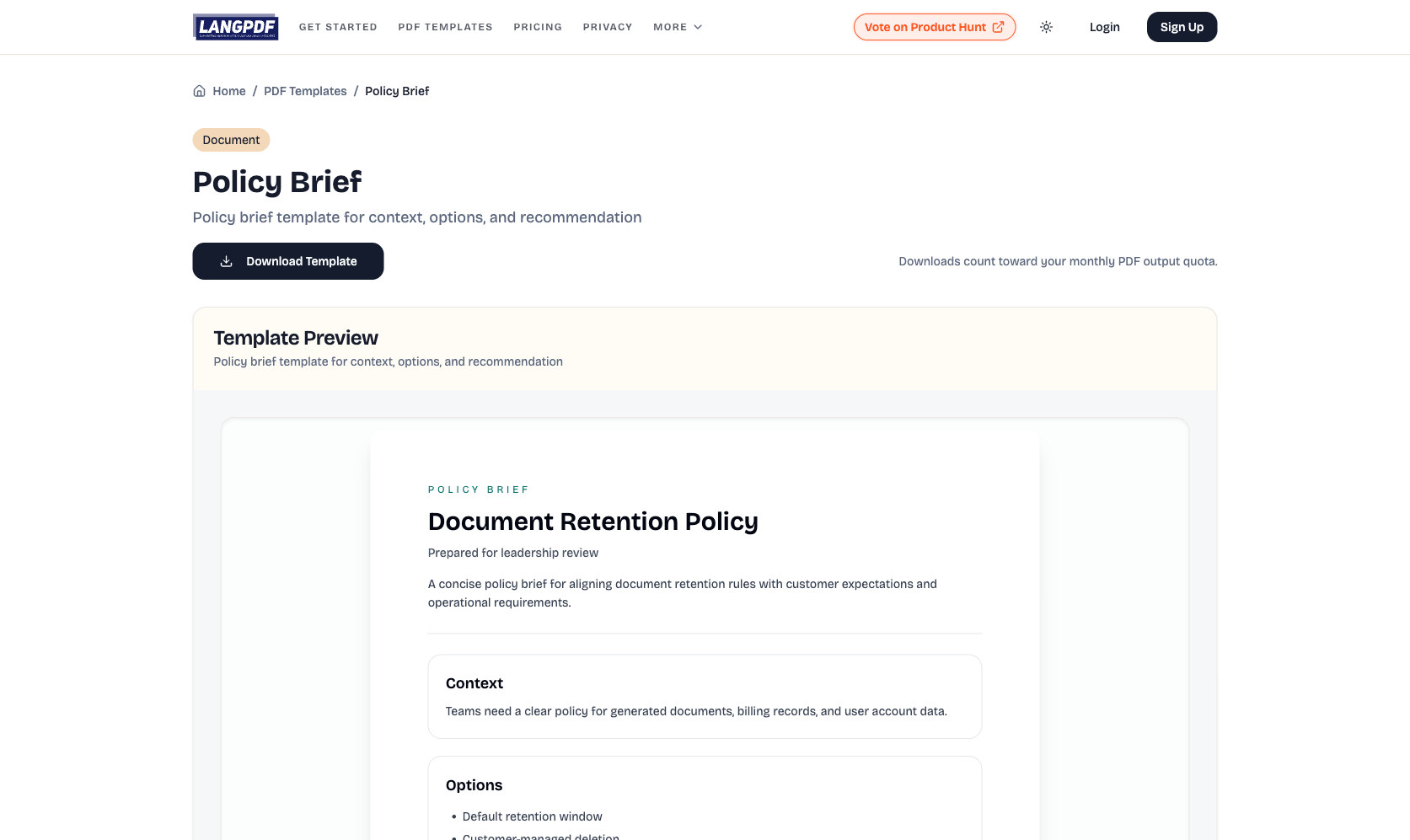1410x840 pixels.
Task: Open the PRIVACY nav item
Action: click(608, 27)
